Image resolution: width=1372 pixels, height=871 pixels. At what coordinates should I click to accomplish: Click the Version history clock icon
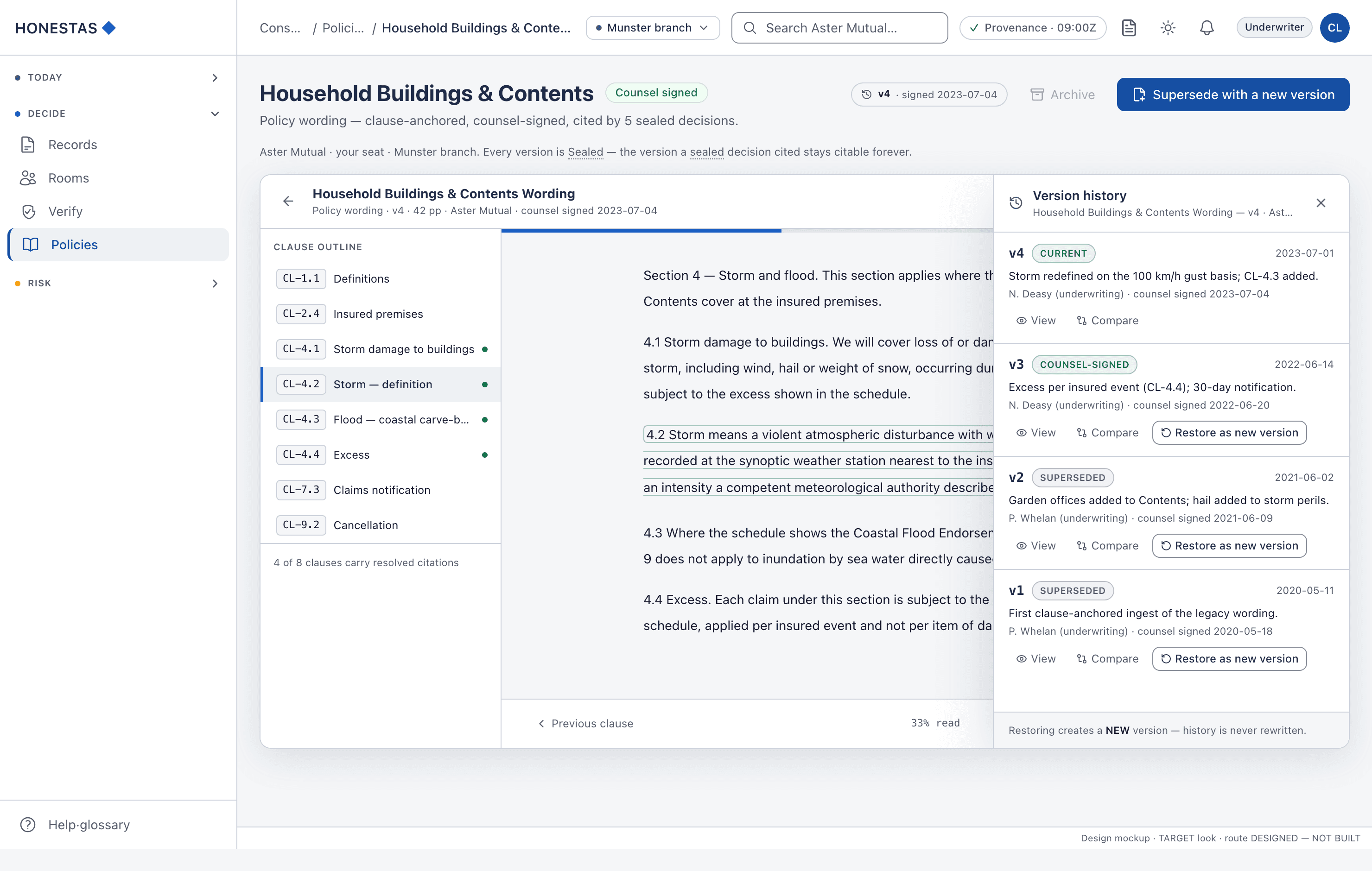[1016, 203]
